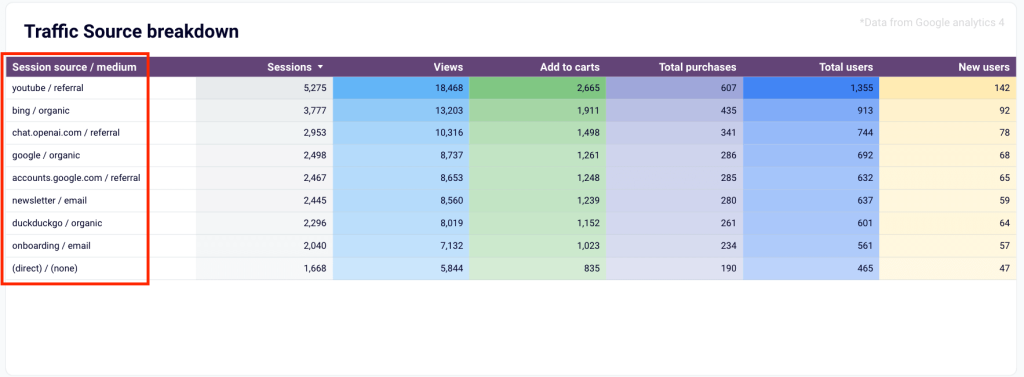Click the 3,777 sessions cell
The image size is (1024, 377).
click(264, 110)
